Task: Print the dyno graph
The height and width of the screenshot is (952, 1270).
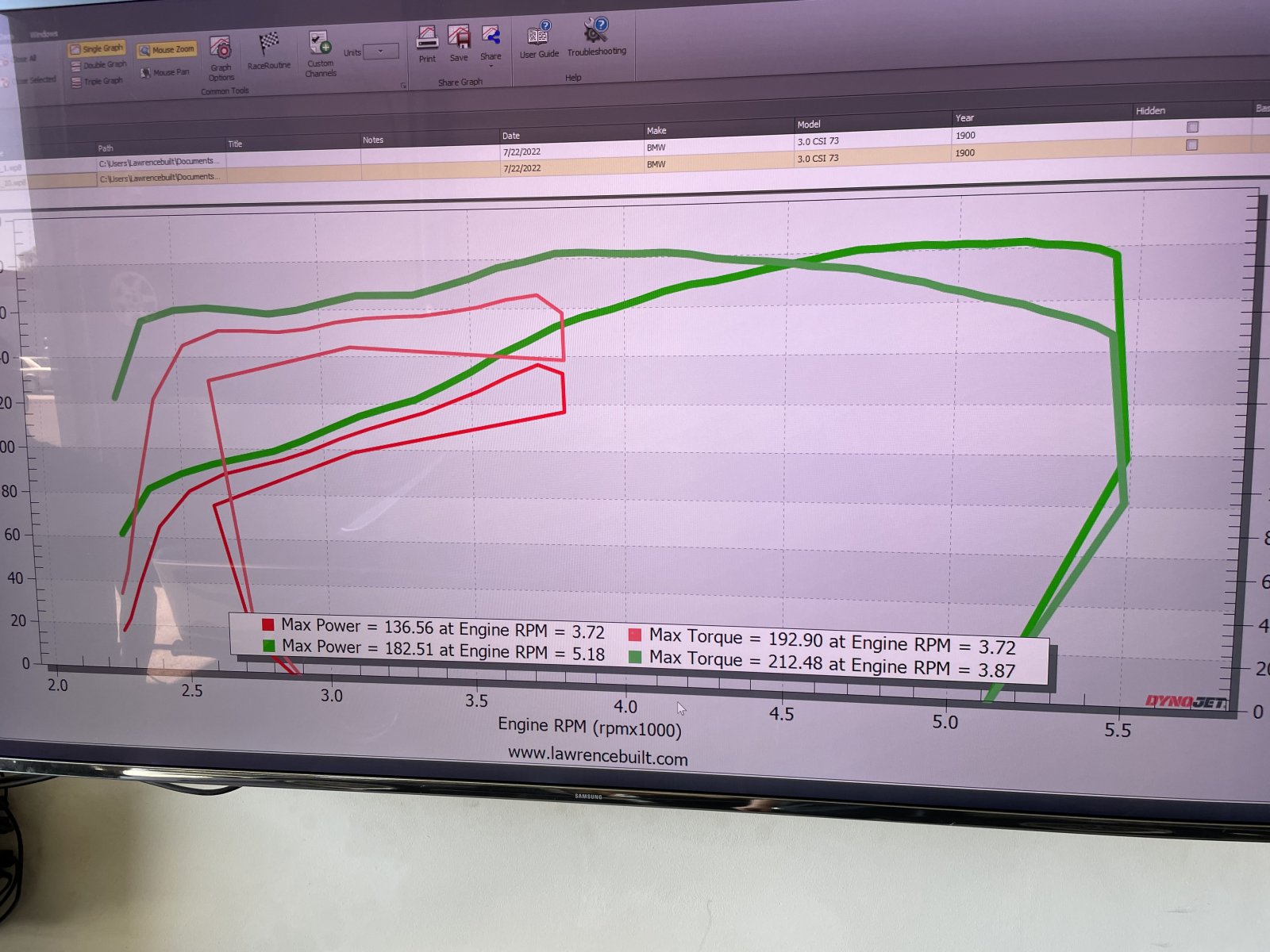Action: pos(427,44)
